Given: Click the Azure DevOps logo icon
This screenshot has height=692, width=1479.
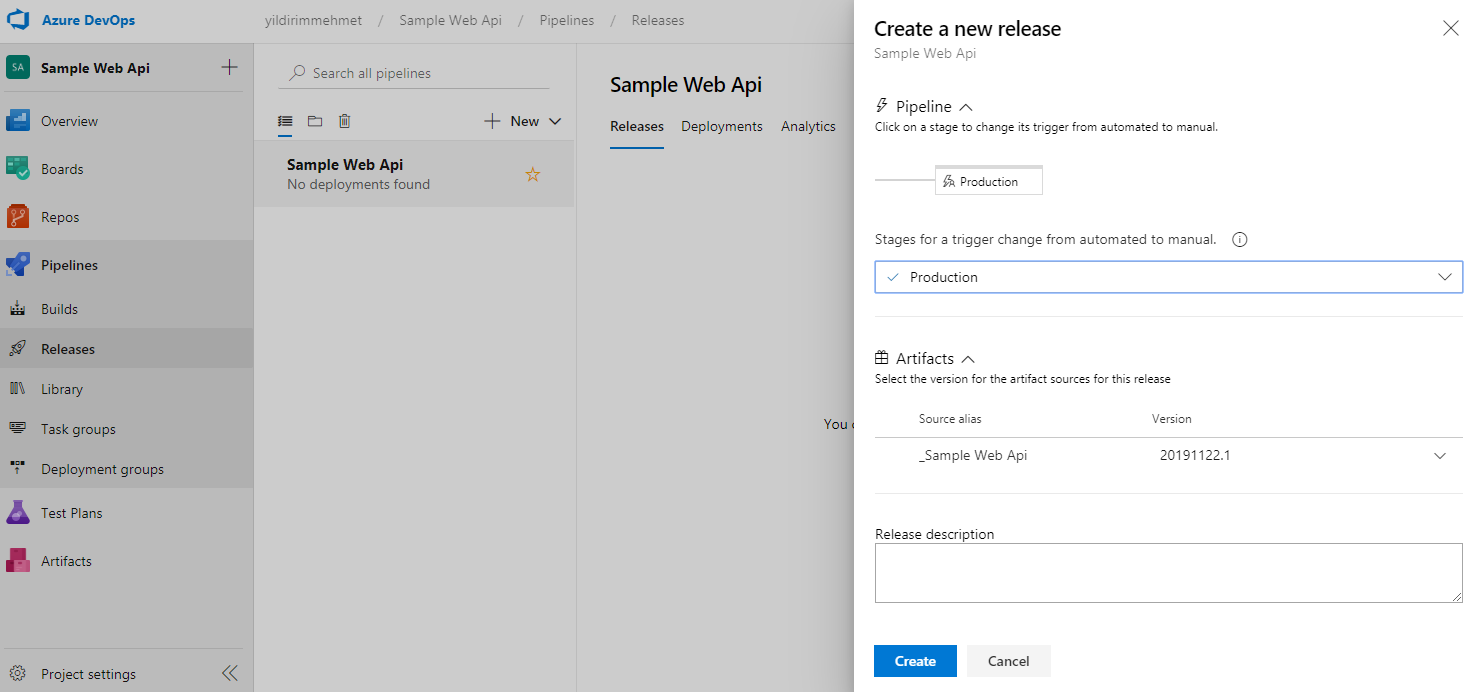Looking at the screenshot, I should tap(18, 20).
